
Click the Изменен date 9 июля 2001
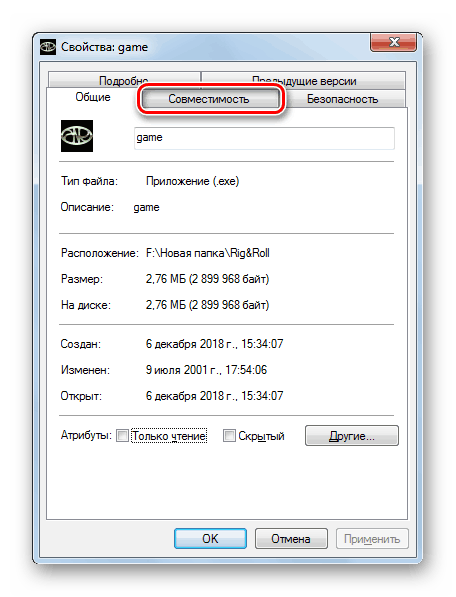coord(207,370)
